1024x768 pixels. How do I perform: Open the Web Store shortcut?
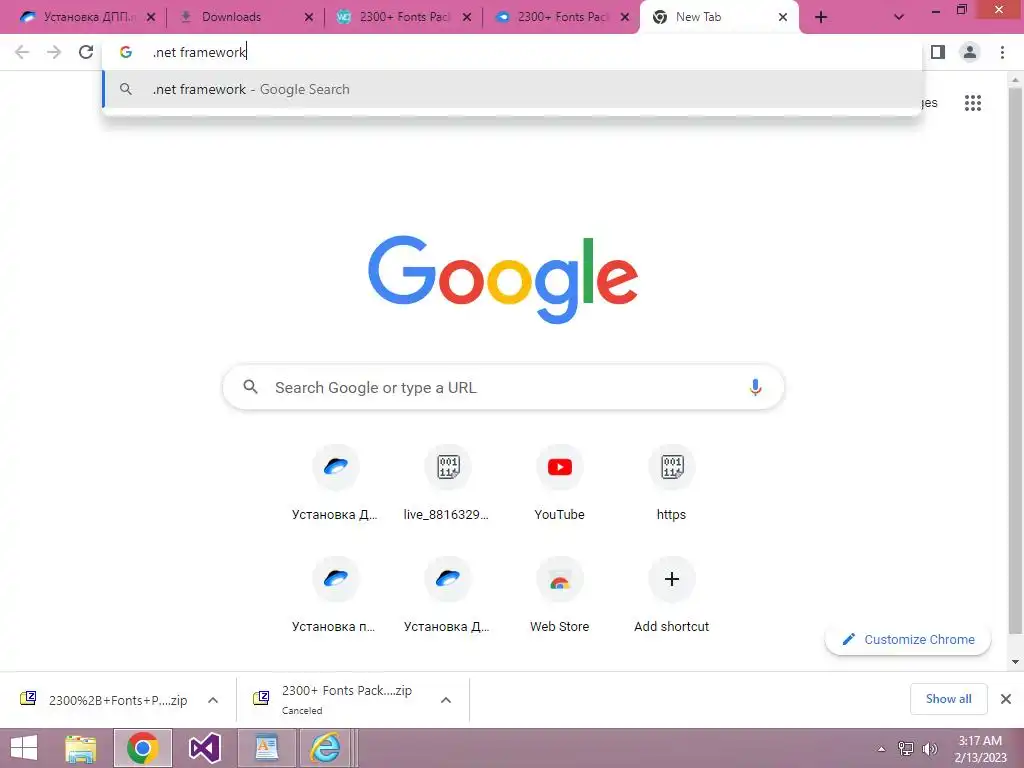pos(560,594)
